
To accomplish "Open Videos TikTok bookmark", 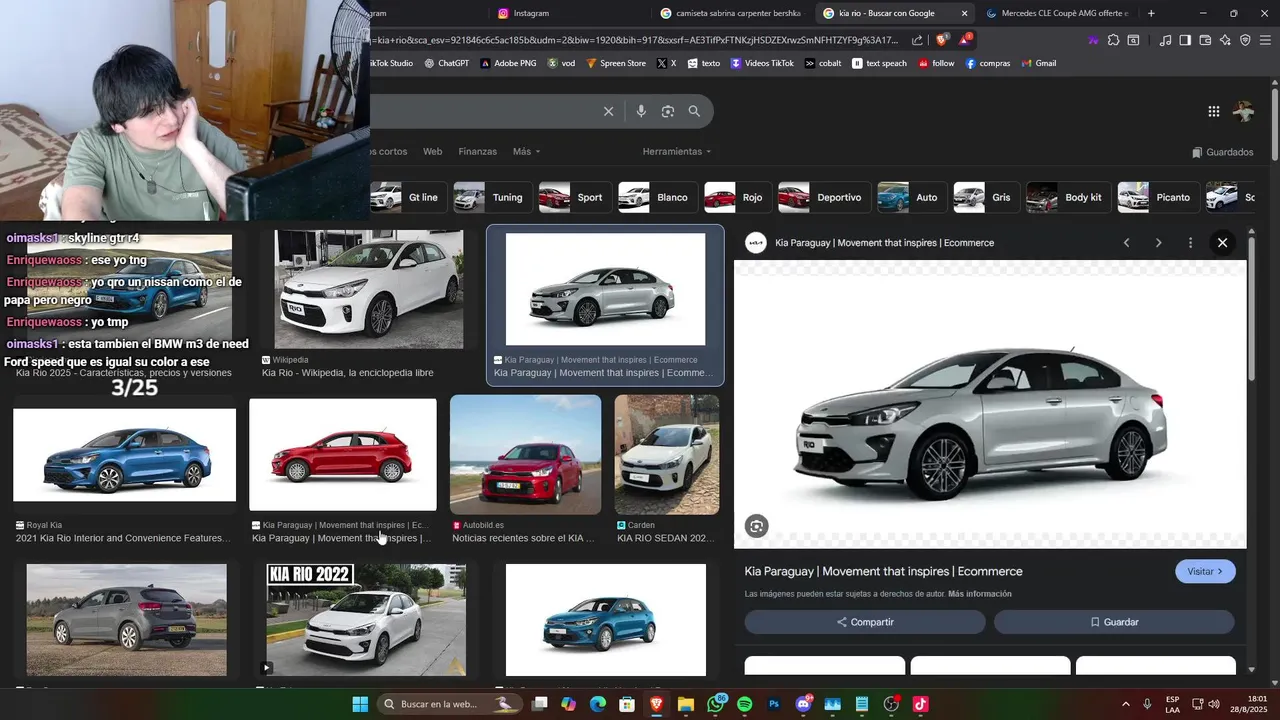I will pyautogui.click(x=762, y=63).
